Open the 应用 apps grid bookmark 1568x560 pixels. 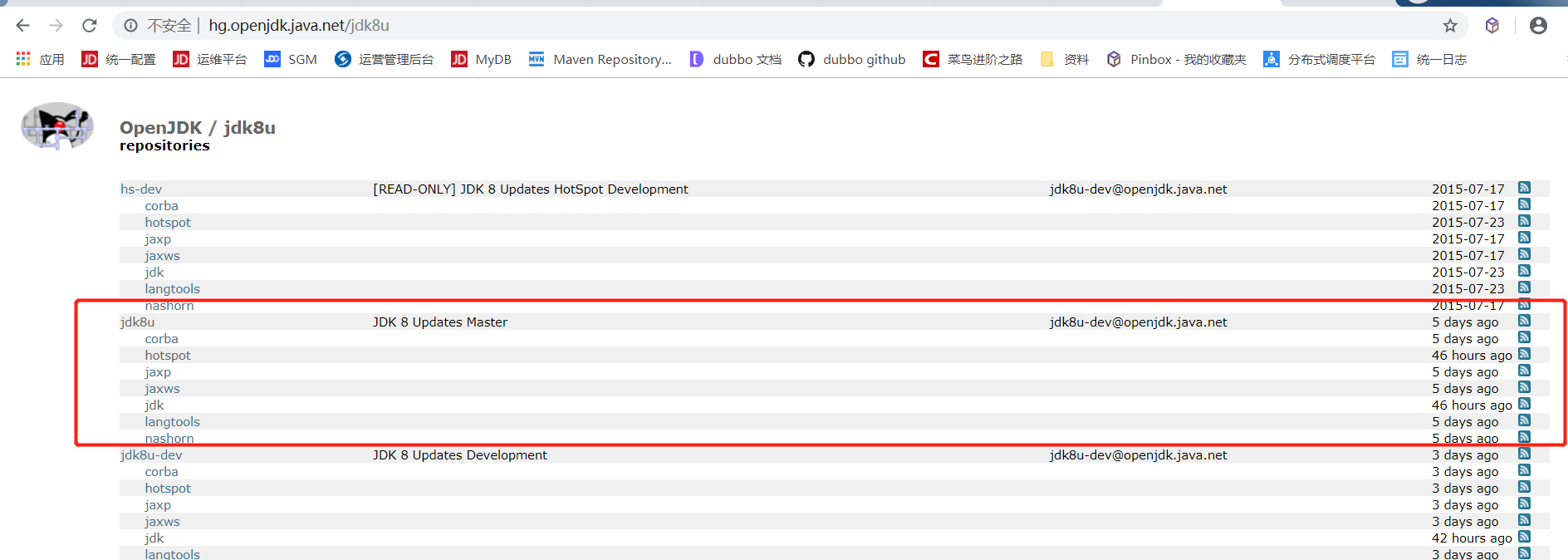40,59
